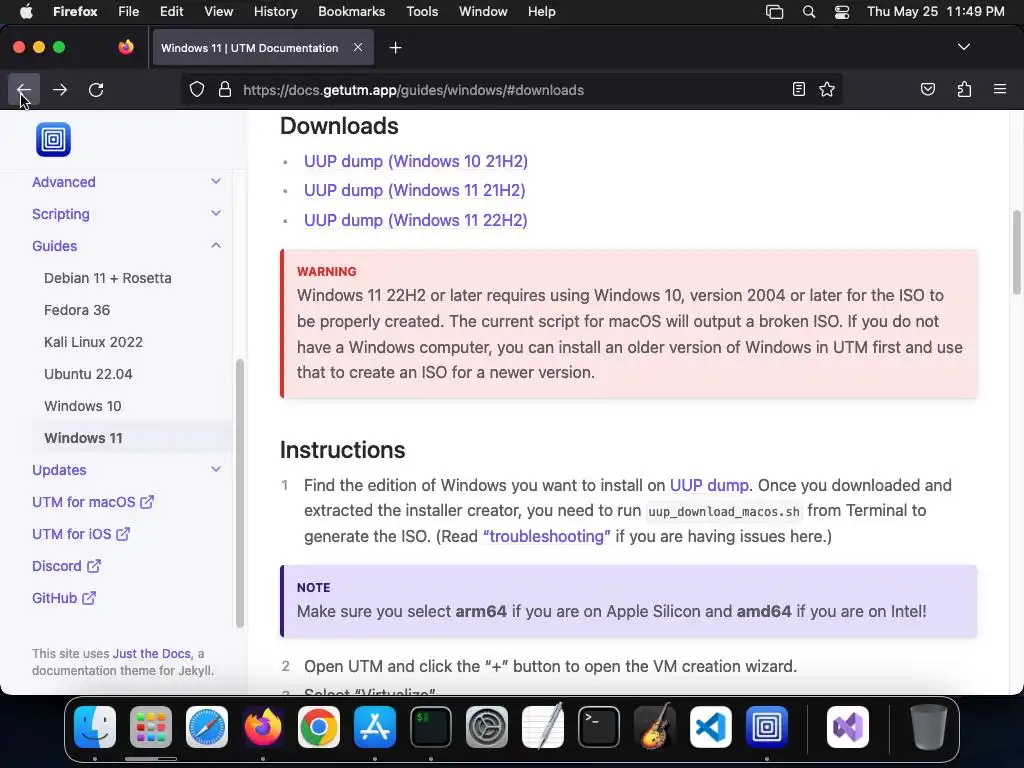Open the Edit menu
This screenshot has width=1024, height=768.
[171, 12]
